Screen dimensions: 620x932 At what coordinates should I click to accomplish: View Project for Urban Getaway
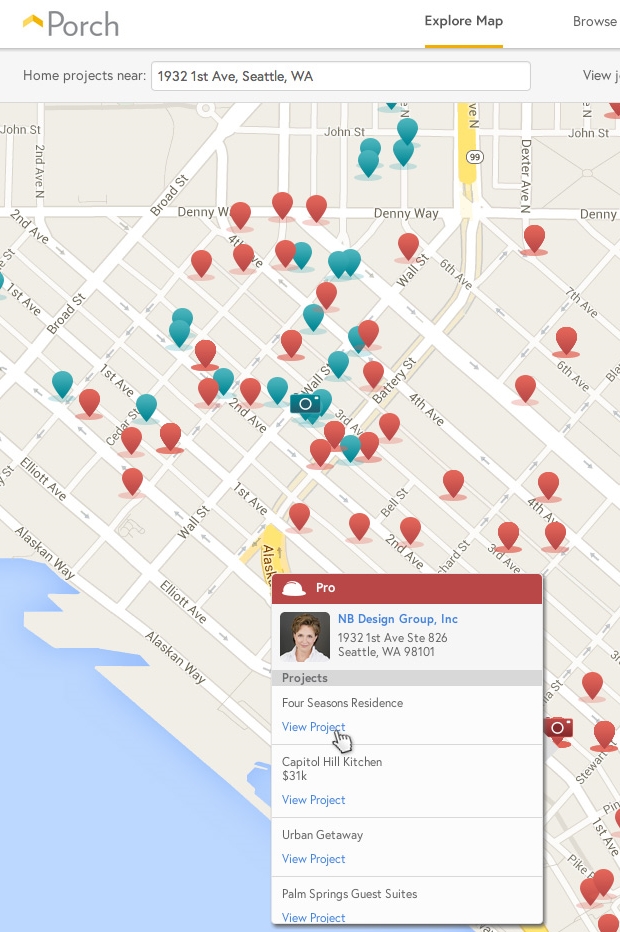click(x=313, y=859)
